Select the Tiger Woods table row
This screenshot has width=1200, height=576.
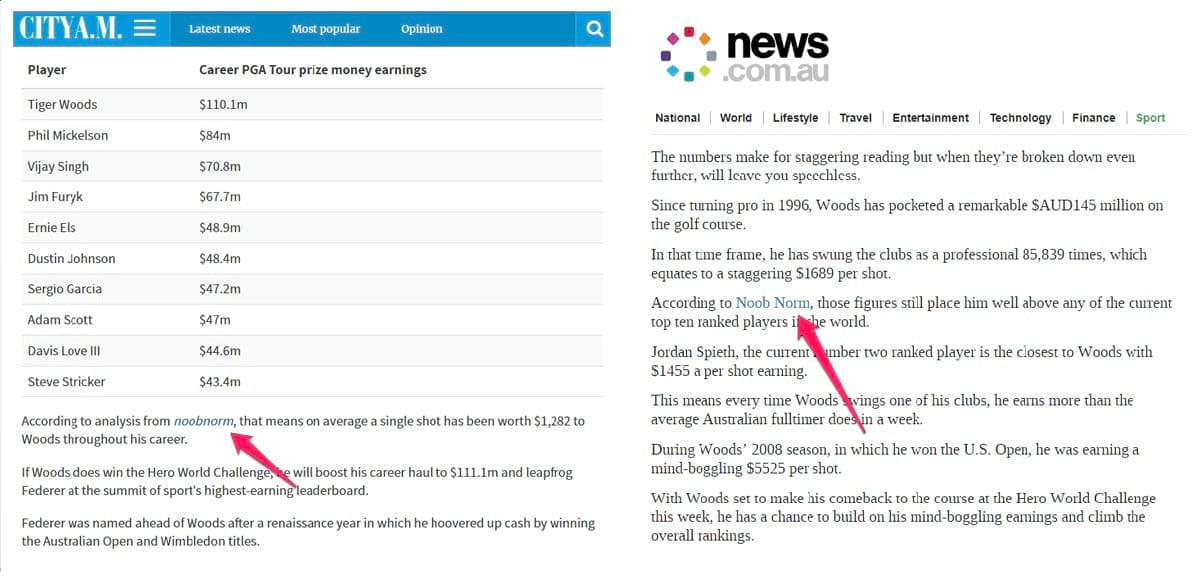click(x=300, y=104)
